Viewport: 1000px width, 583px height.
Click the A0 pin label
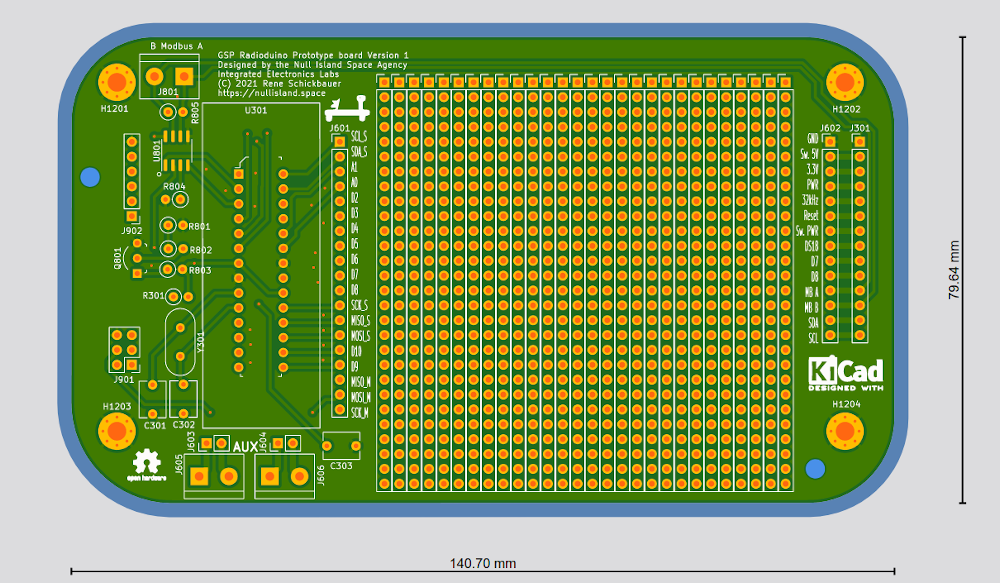coord(355,182)
